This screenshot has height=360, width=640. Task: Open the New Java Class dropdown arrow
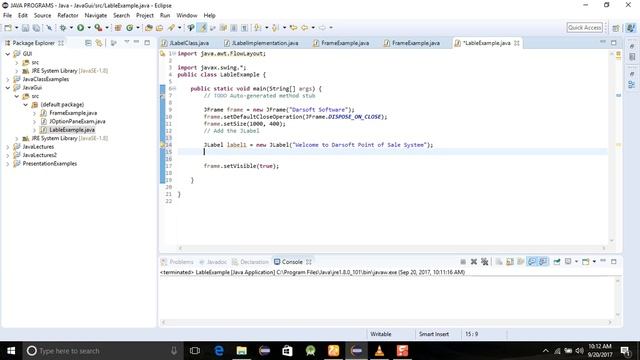pos(138,28)
